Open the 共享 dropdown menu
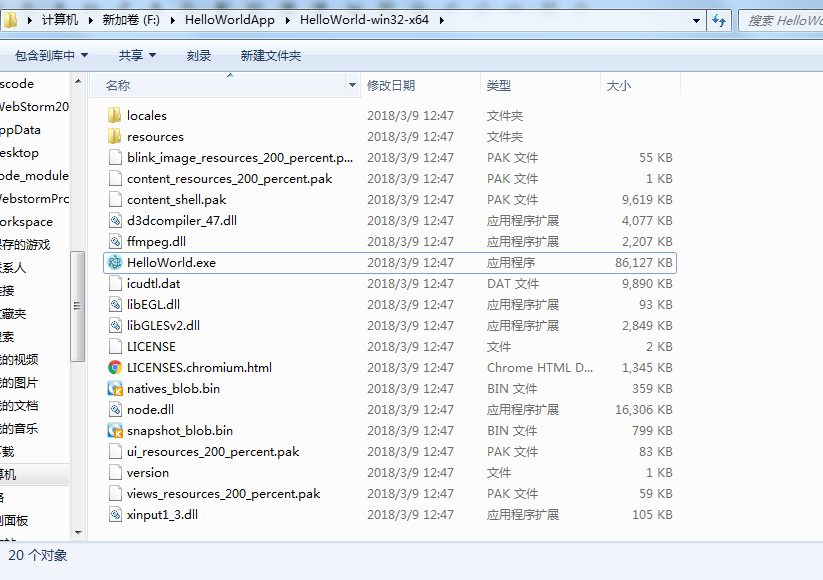 point(138,56)
